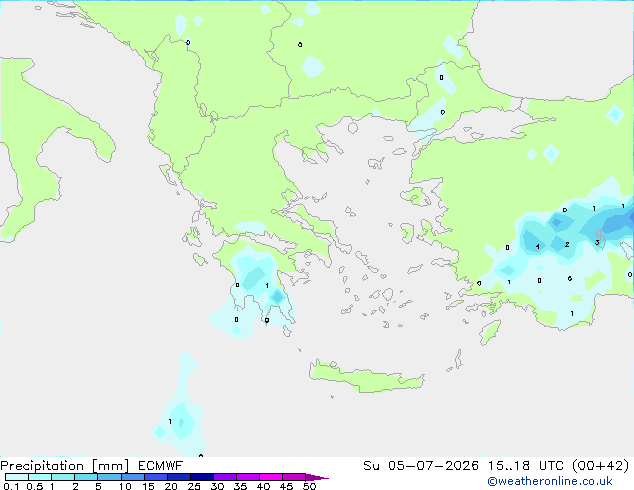Click the 'ECMWF' model label
Image resolution: width=634 pixels, height=490 pixels.
(161, 466)
